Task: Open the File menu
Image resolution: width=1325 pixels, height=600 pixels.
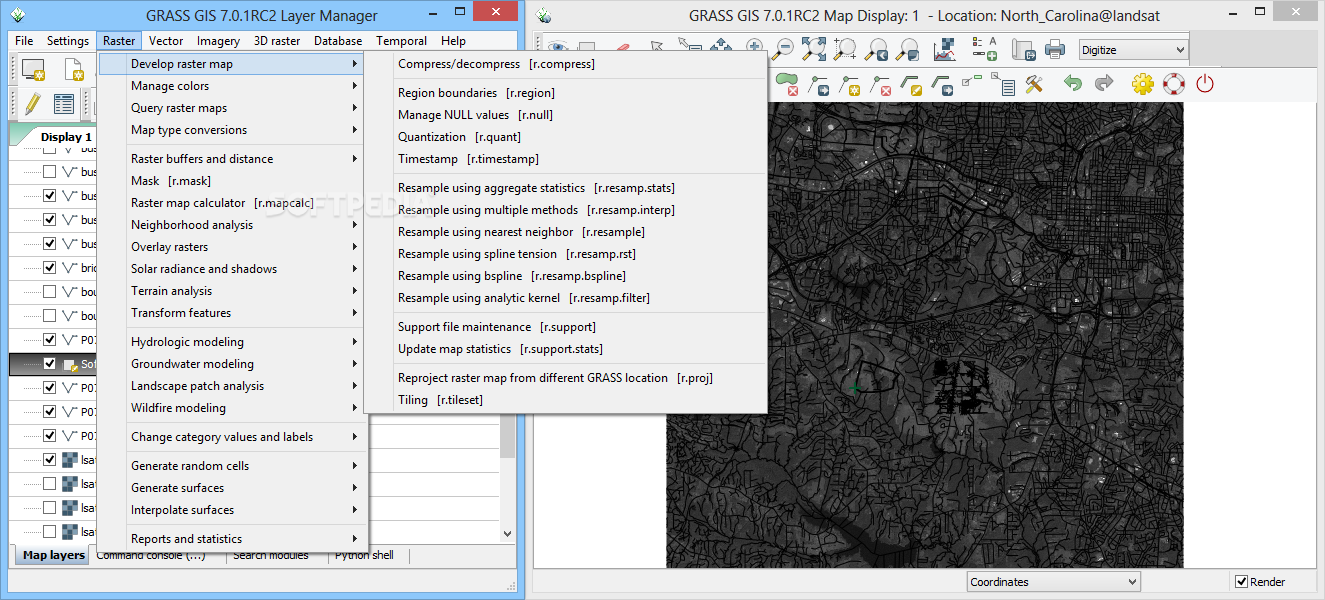Action: pos(24,41)
